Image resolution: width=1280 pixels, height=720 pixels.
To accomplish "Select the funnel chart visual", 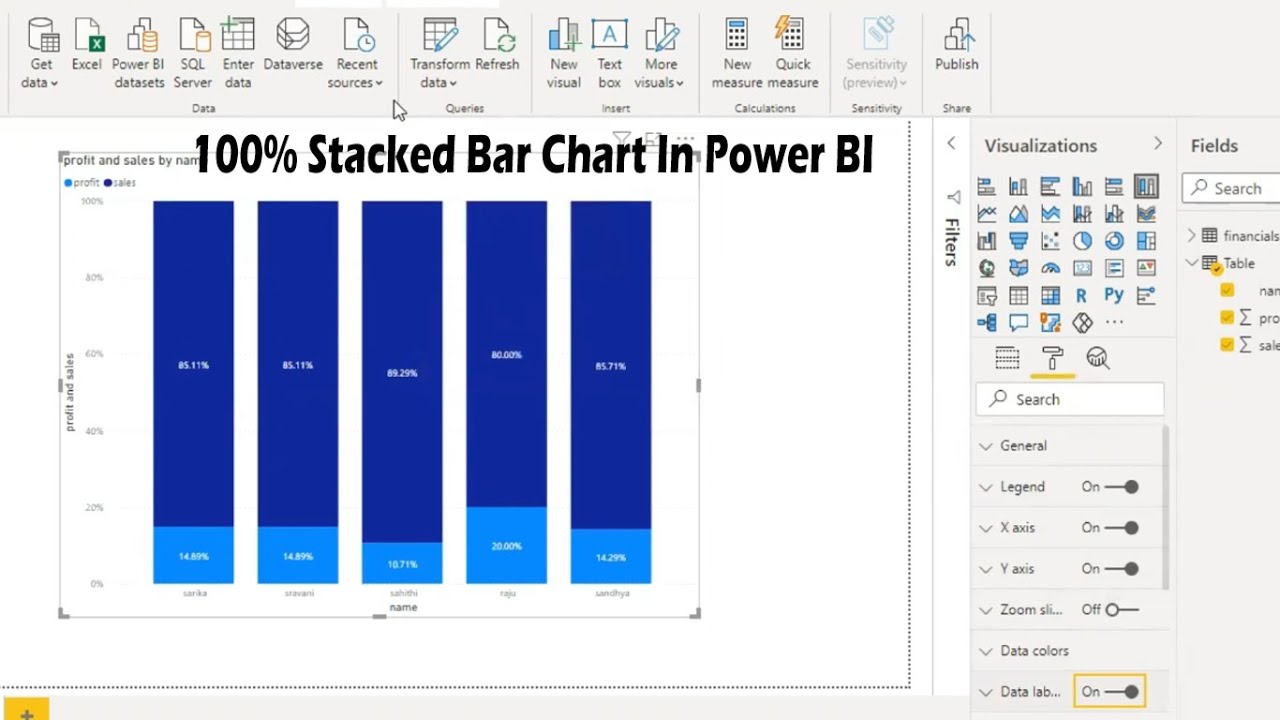I will tap(1018, 241).
